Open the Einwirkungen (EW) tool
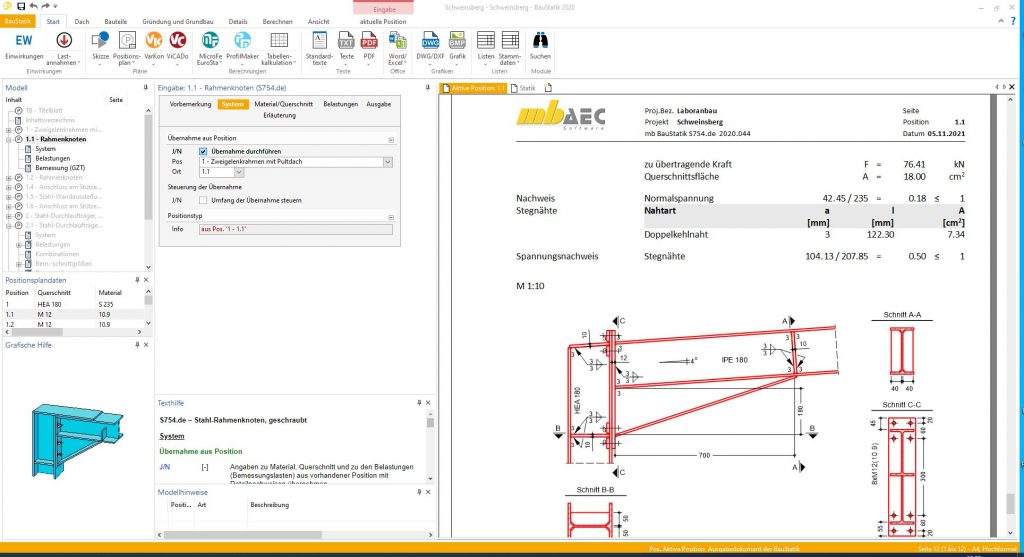1024x557 pixels. (x=24, y=46)
